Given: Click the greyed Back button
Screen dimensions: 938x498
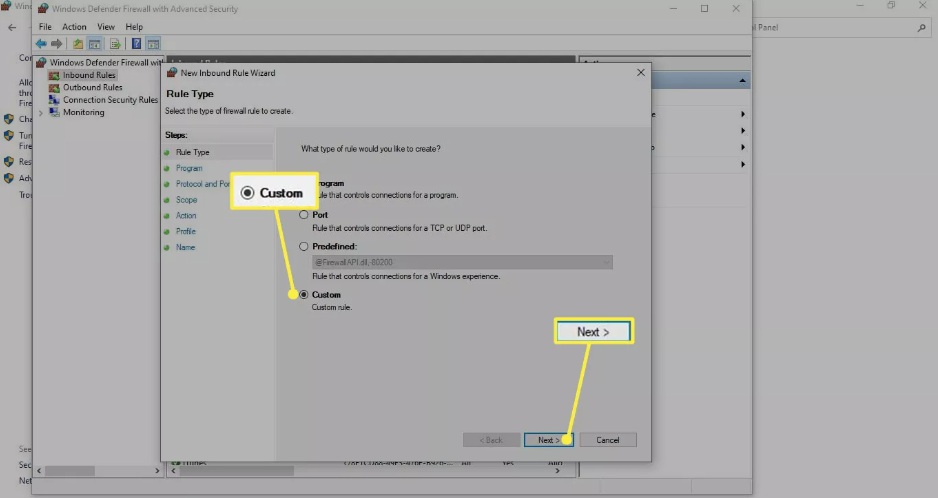Looking at the screenshot, I should 491,440.
